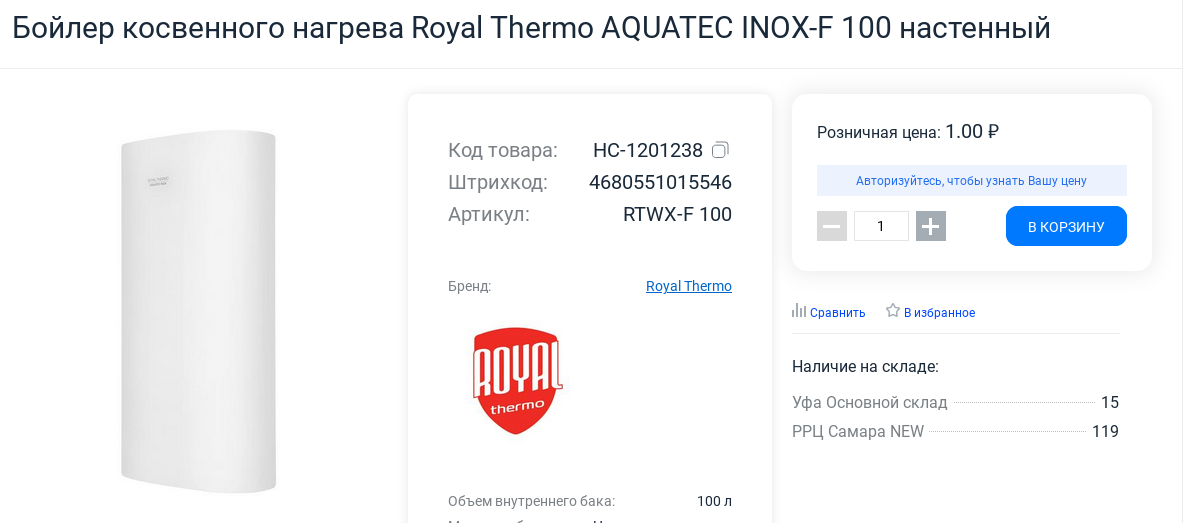Click the bar-chart compare icon
This screenshot has width=1183, height=523.
coord(799,311)
